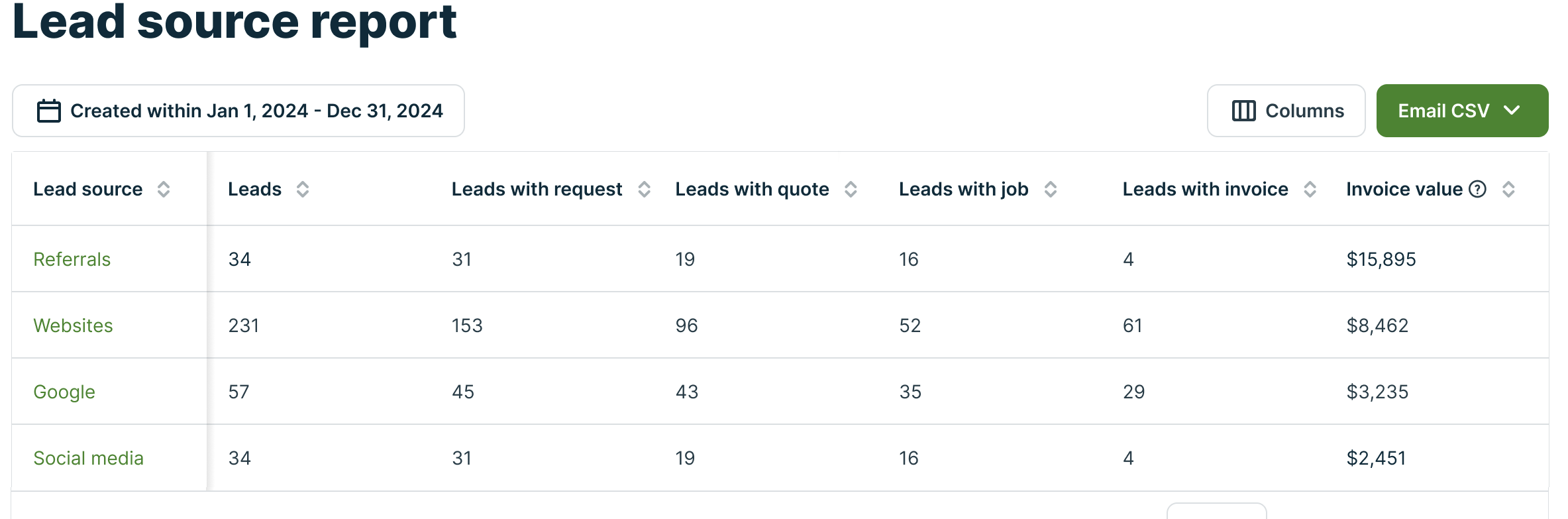Sort by Leads with quote arrows
Viewport: 1568px width, 519px height.
[x=851, y=190]
